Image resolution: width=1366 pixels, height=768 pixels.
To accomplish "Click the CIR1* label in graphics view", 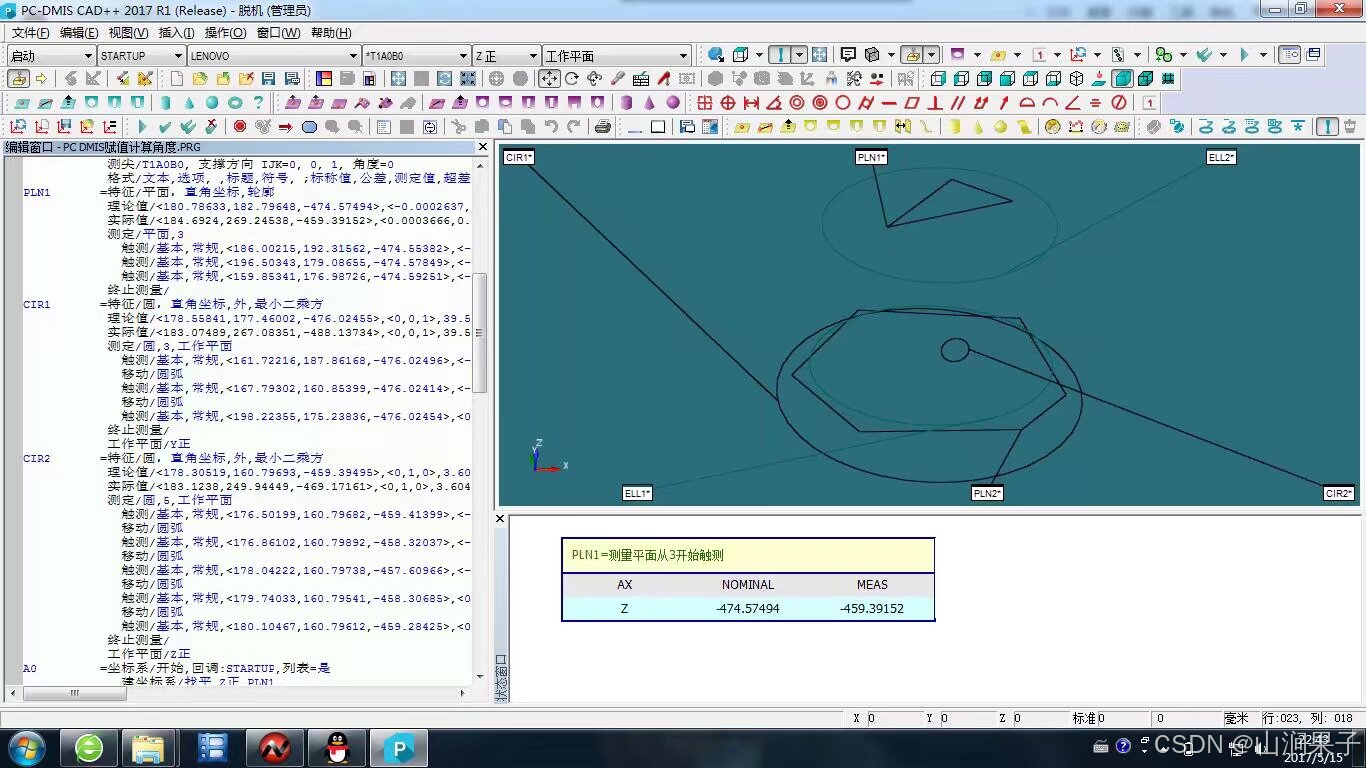I will (519, 157).
